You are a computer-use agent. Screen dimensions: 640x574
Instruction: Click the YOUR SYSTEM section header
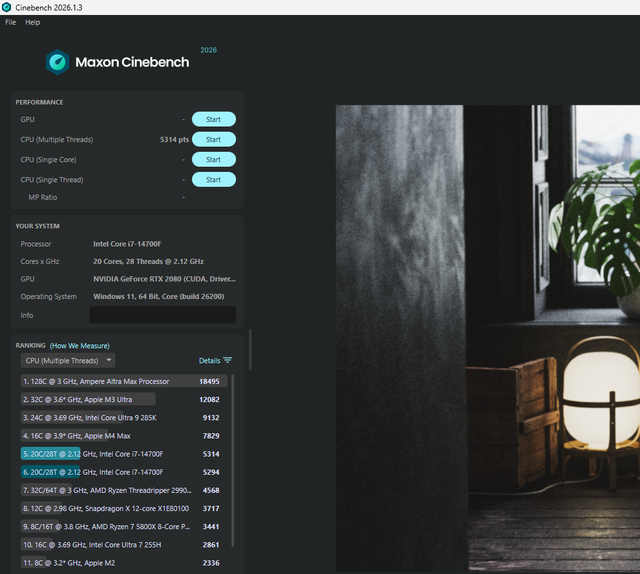pyautogui.click(x=38, y=226)
